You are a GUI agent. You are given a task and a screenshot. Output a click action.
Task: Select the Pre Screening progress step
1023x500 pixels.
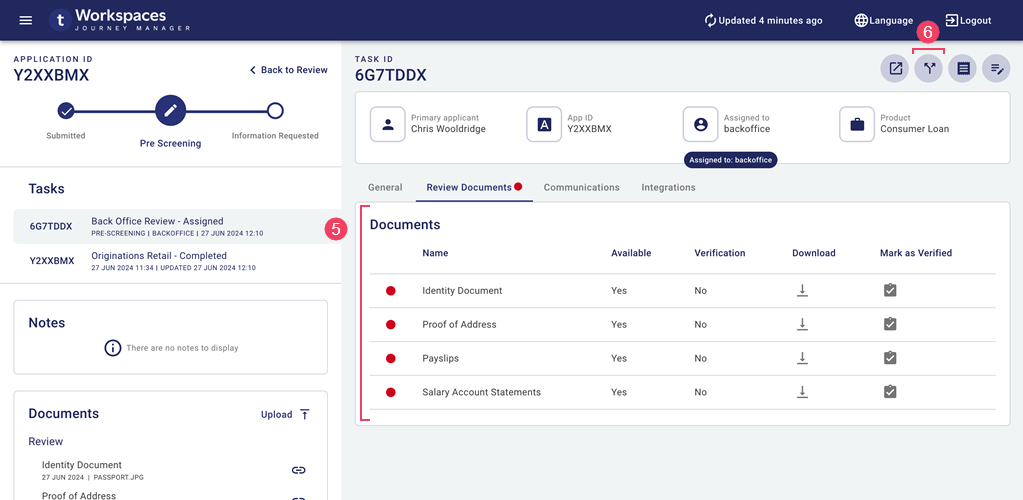tap(170, 111)
